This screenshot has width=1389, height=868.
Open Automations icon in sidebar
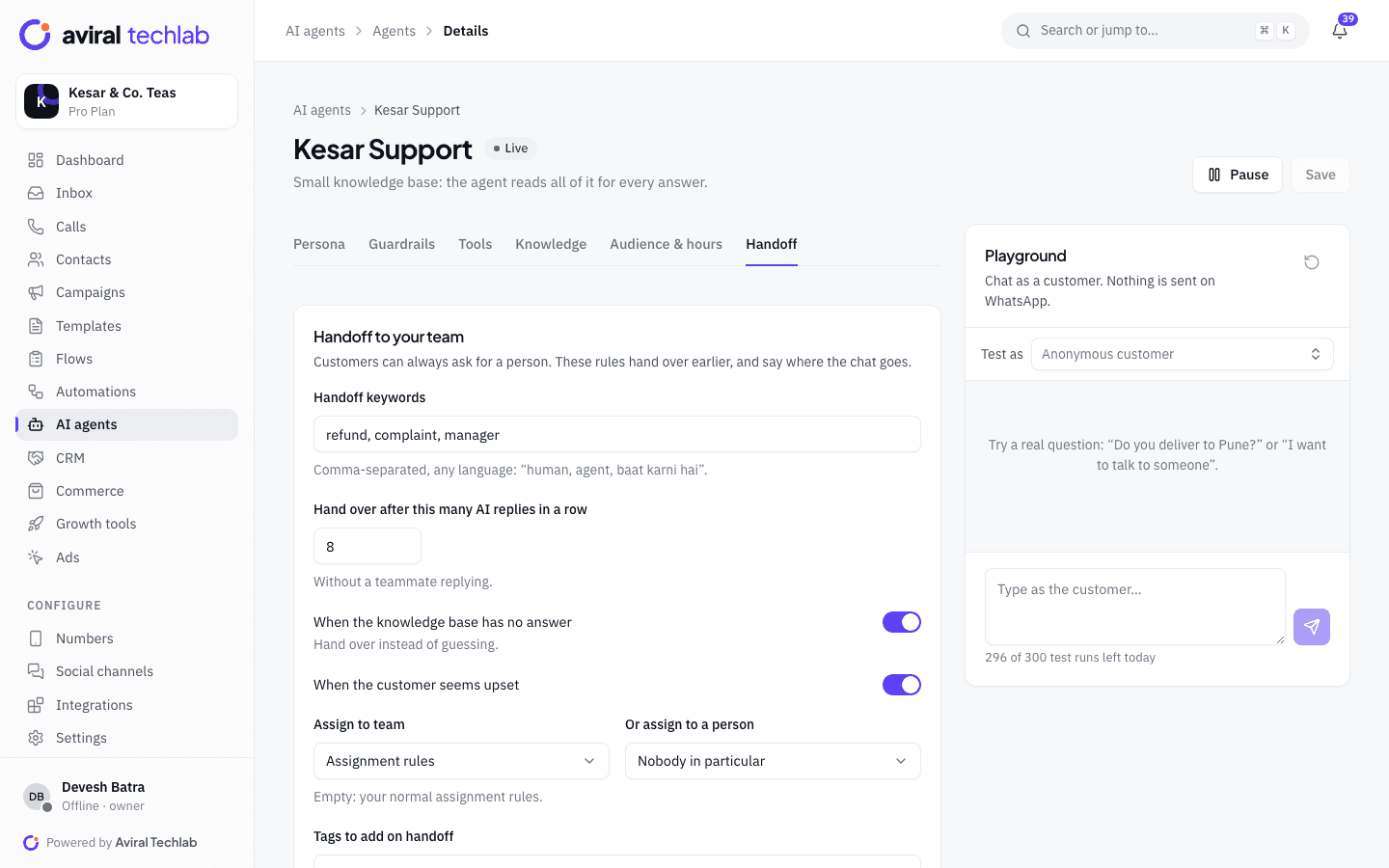pos(36,392)
